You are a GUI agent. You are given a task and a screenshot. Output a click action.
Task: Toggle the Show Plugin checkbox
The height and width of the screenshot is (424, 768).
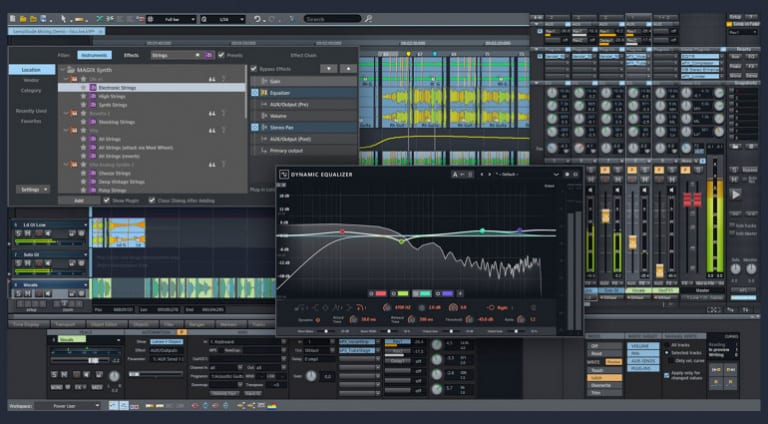(x=106, y=200)
